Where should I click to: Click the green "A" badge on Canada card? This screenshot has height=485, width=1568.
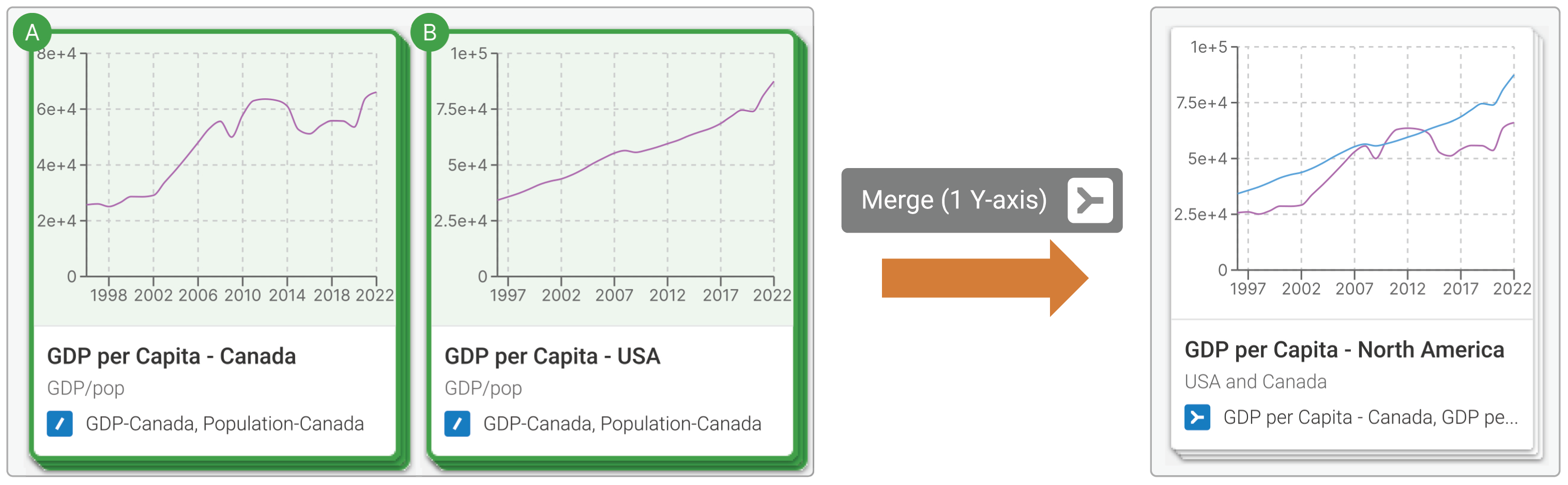(32, 32)
